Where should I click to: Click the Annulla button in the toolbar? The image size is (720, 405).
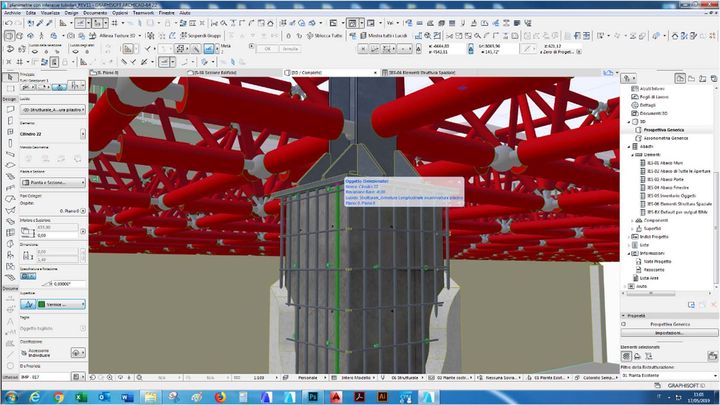click(x=290, y=49)
